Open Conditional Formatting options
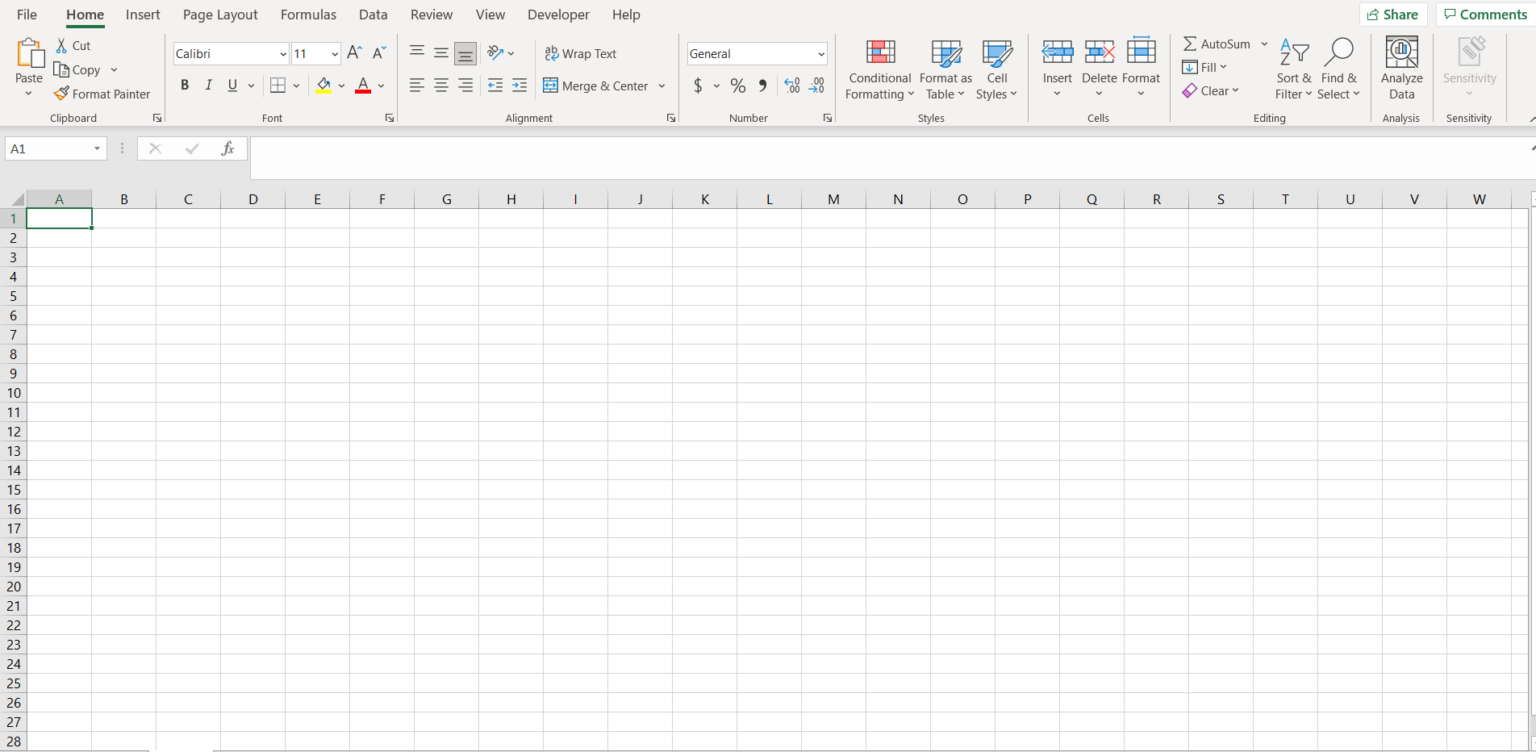Viewport: 1536px width, 752px height. (x=879, y=68)
